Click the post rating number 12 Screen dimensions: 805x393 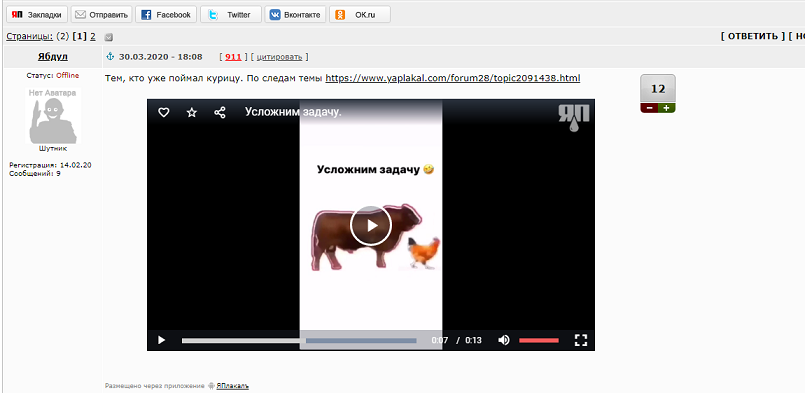658,89
